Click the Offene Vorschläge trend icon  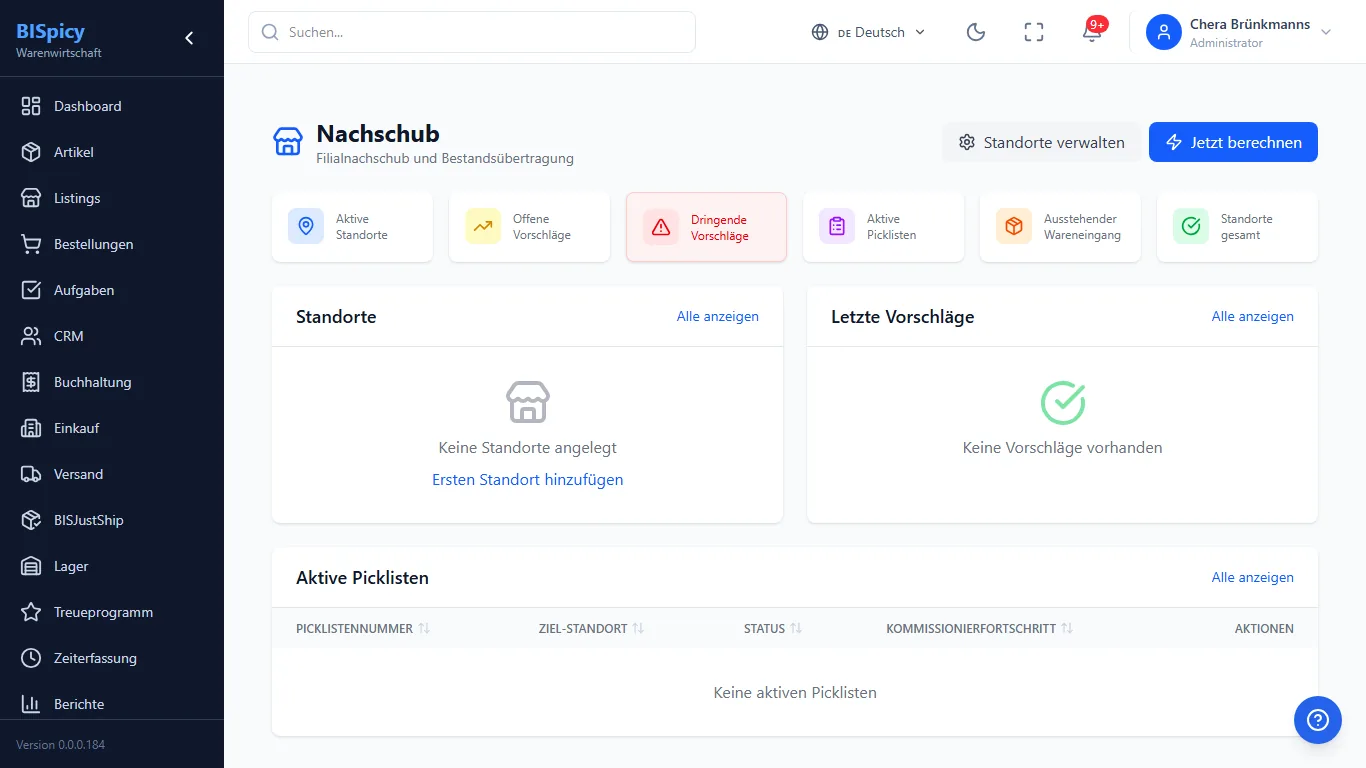click(x=483, y=227)
